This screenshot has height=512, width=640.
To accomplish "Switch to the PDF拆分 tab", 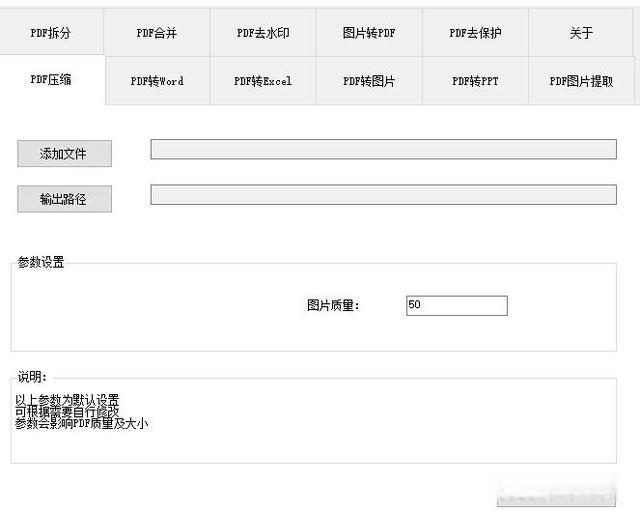I will [51, 33].
